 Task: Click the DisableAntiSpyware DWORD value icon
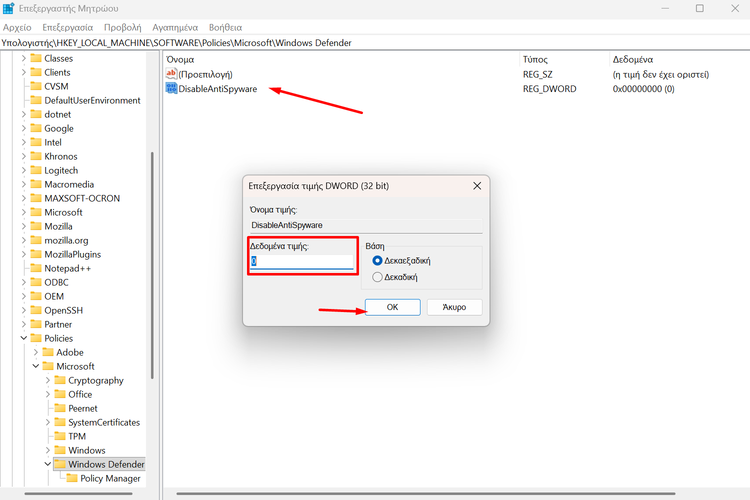pyautogui.click(x=171, y=89)
